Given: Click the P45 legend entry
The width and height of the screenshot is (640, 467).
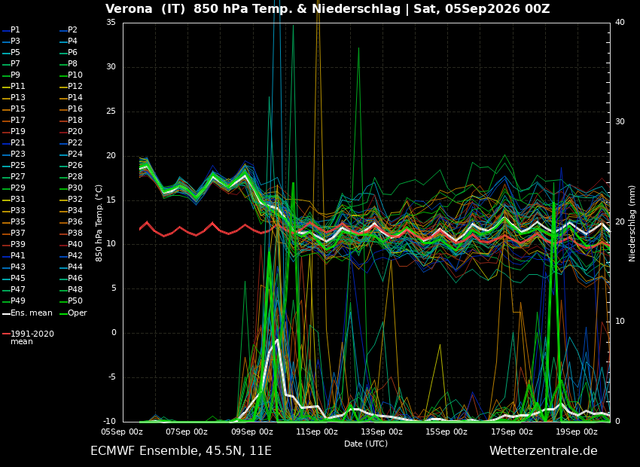Looking at the screenshot, I should click(x=14, y=278).
